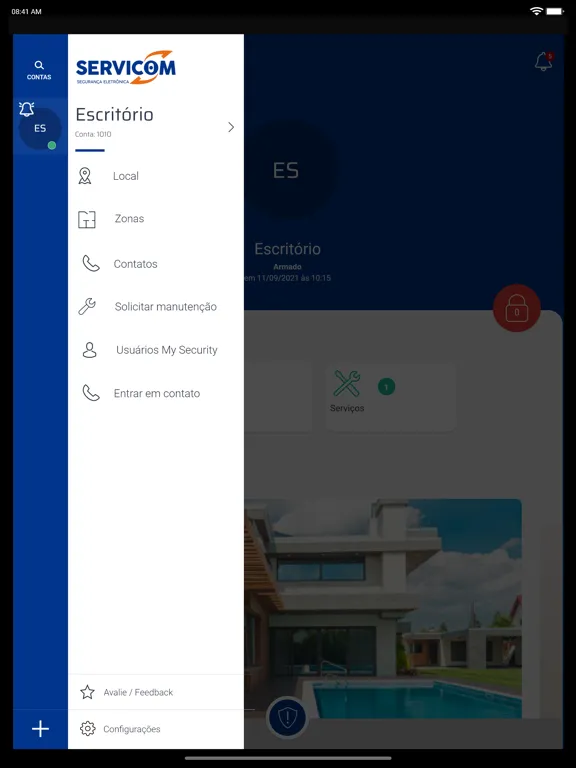Open the Serviços tools card
The height and width of the screenshot is (768, 576).
(x=391, y=397)
